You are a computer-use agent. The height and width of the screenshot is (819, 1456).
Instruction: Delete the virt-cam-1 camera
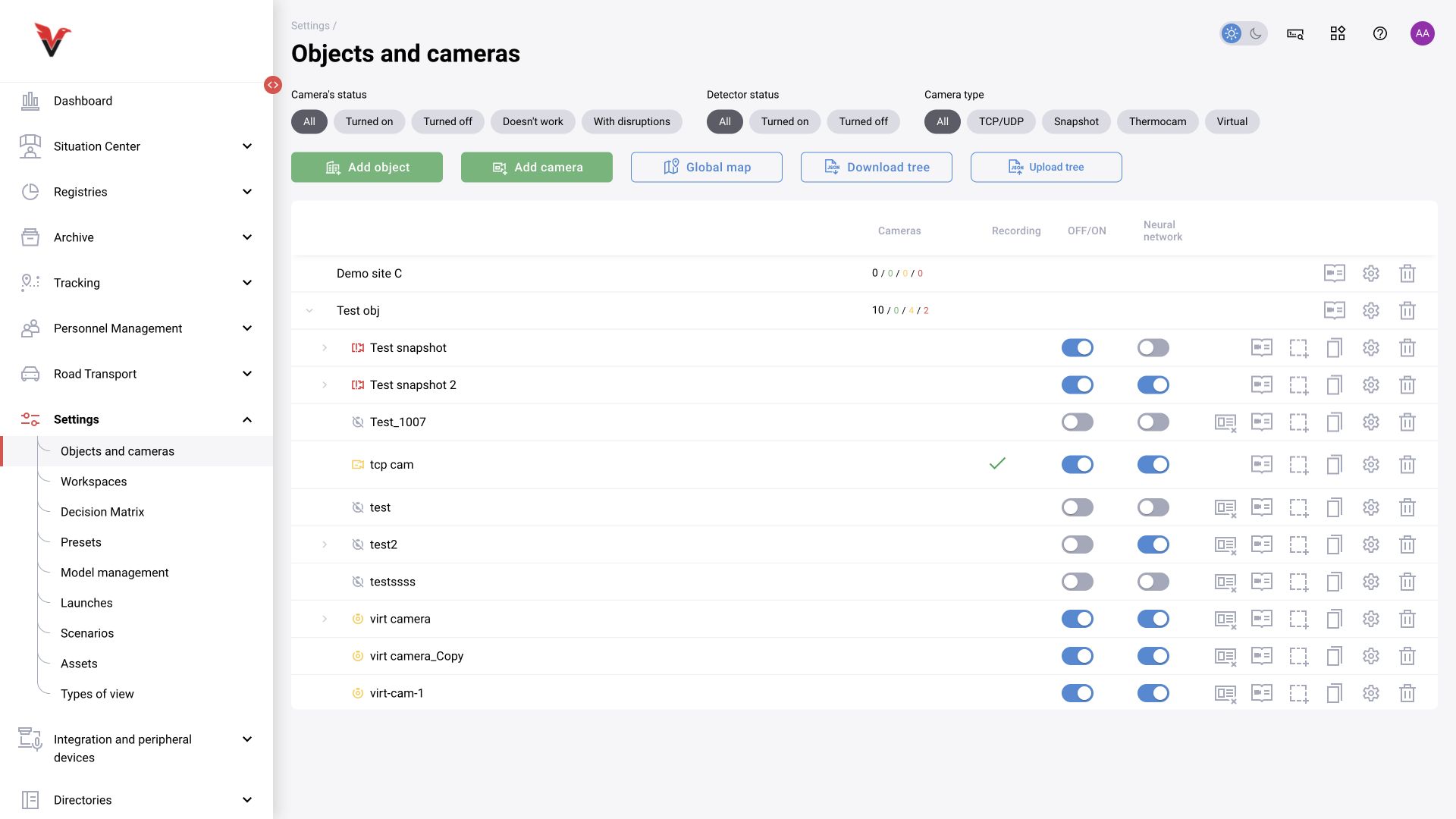click(x=1407, y=693)
